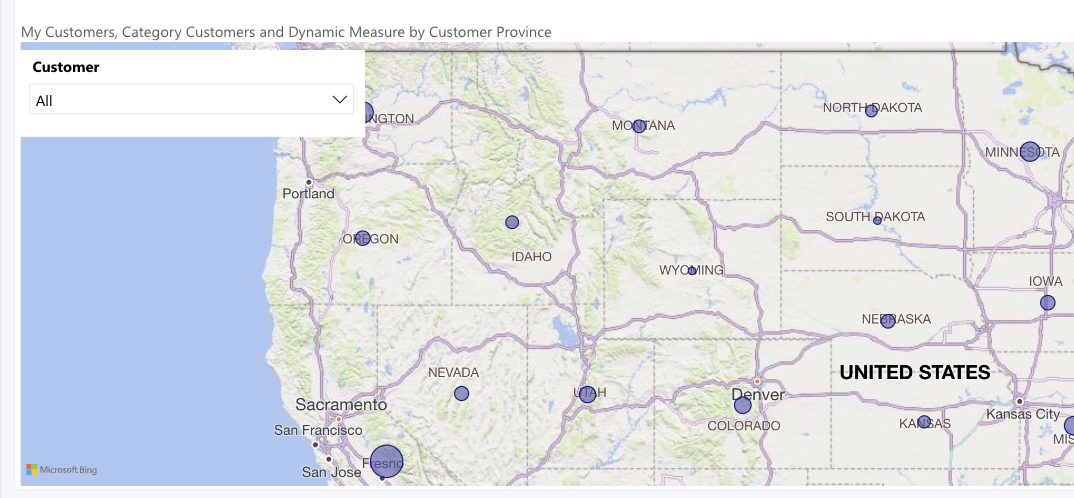
Task: Select the North Dakota data bubble
Action: coord(871,111)
